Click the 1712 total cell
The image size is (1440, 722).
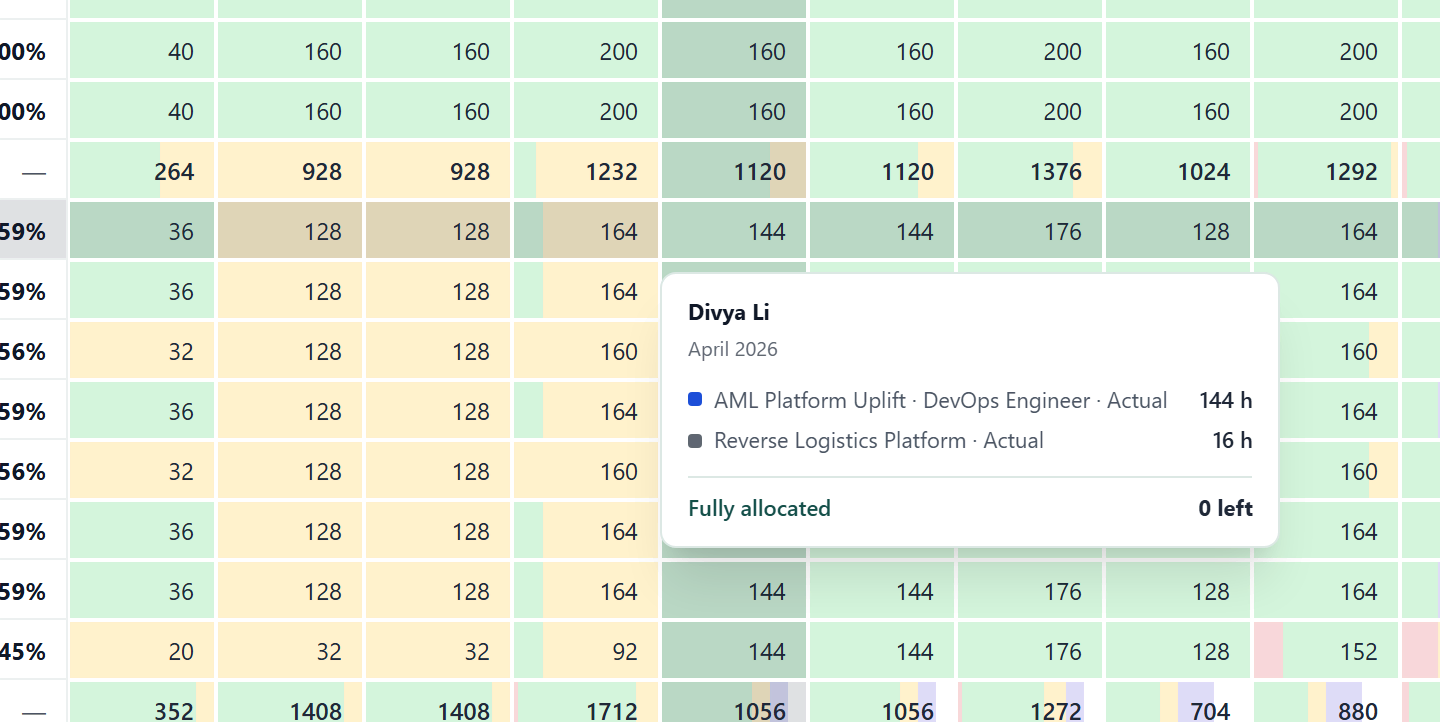point(586,702)
